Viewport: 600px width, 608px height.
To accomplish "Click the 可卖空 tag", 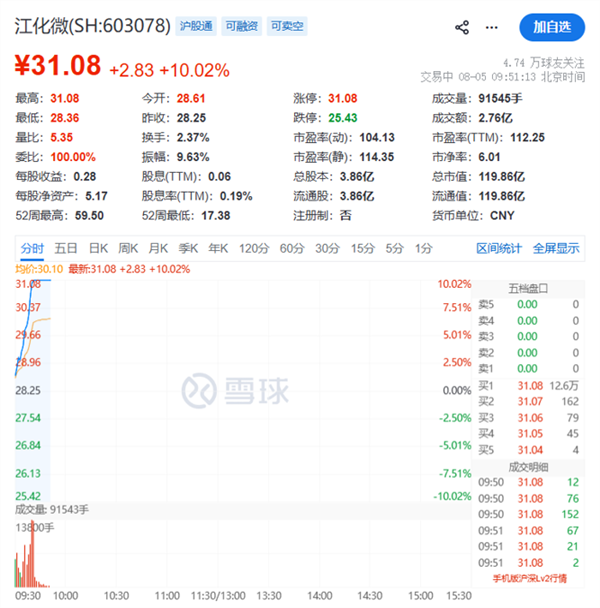I will coord(287,26).
